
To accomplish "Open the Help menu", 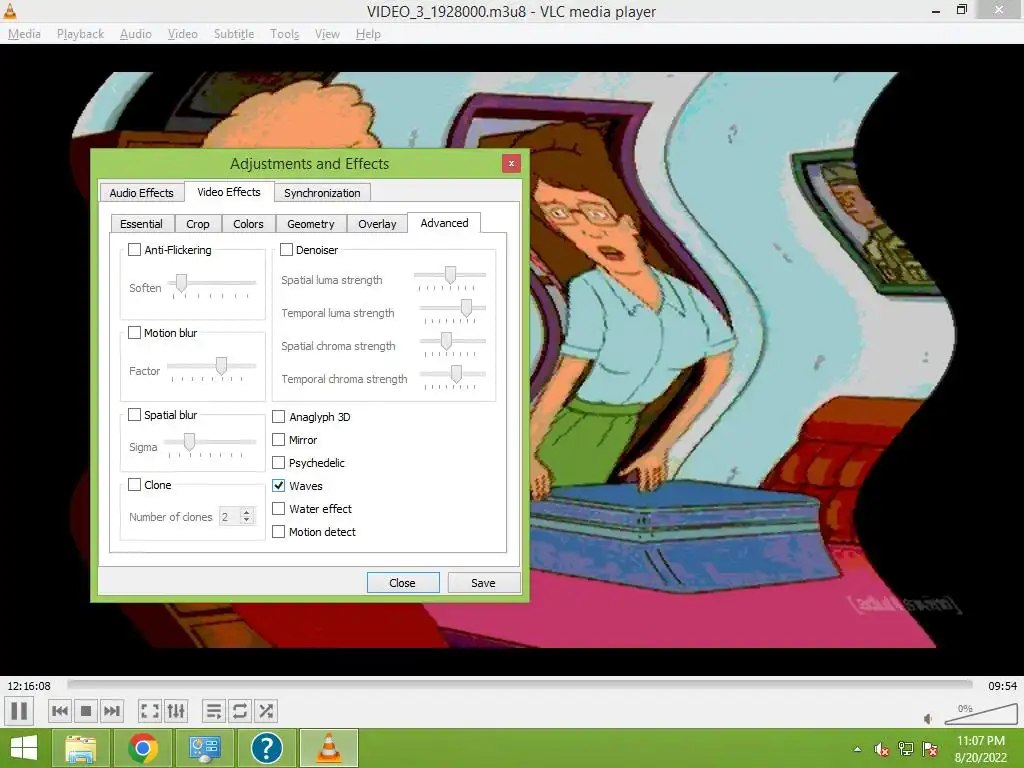I will [368, 33].
